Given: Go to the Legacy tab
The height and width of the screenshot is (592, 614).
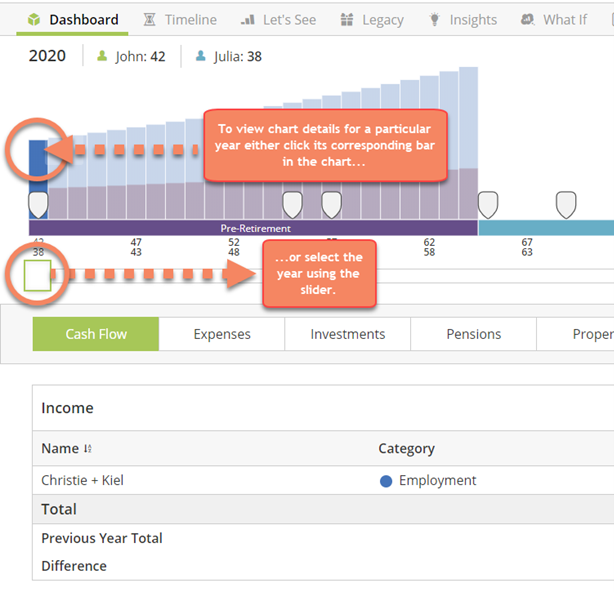Looking at the screenshot, I should coord(372,20).
